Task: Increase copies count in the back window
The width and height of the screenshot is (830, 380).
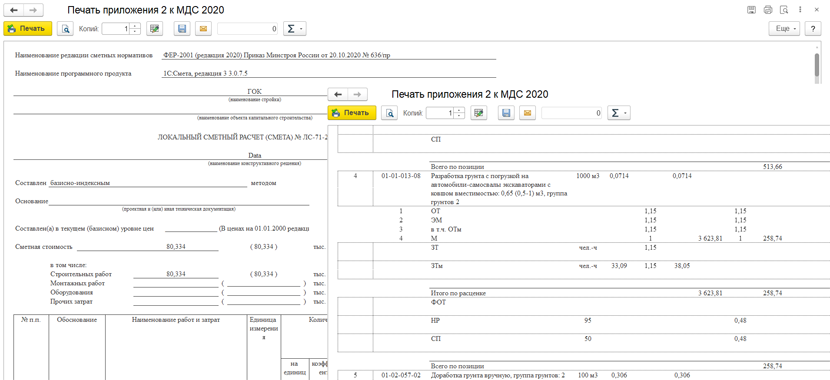Action: [135, 26]
